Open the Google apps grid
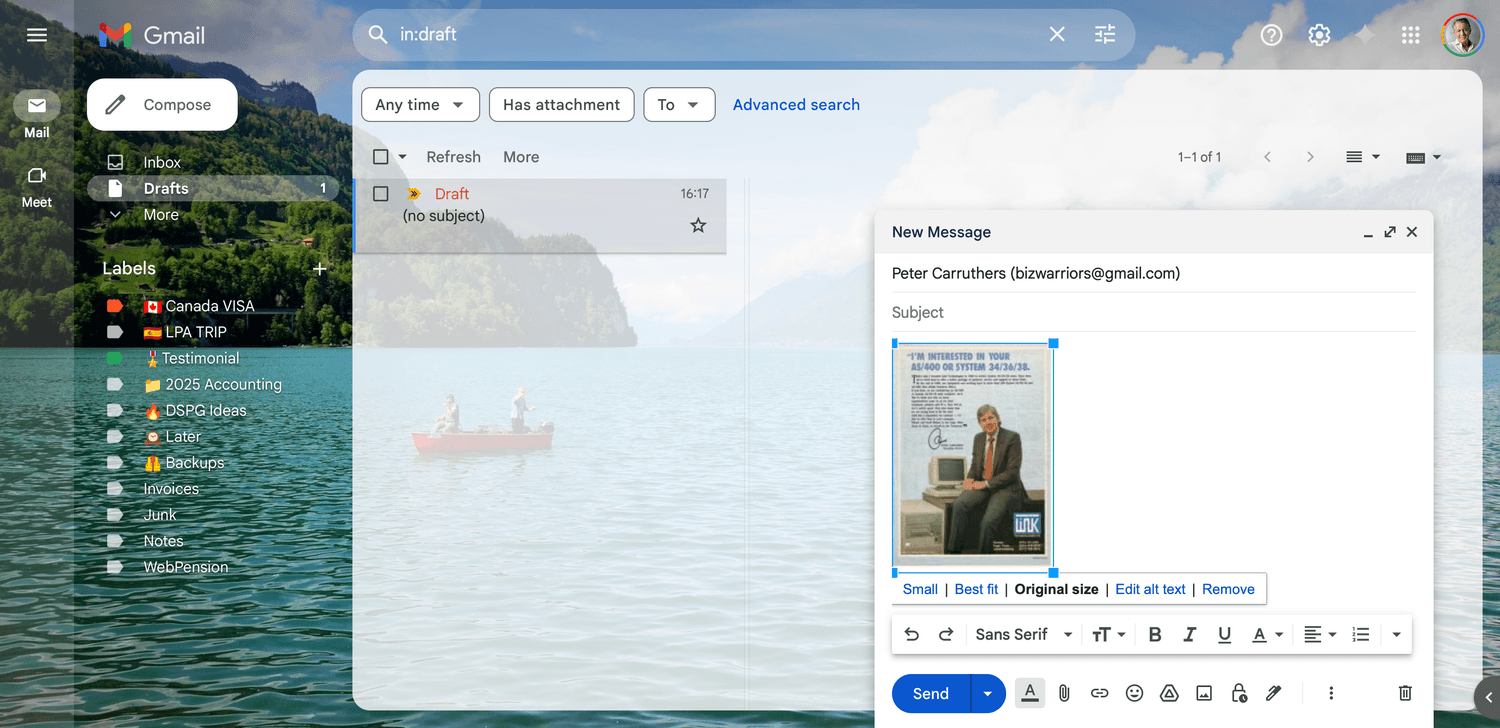 pyautogui.click(x=1411, y=35)
